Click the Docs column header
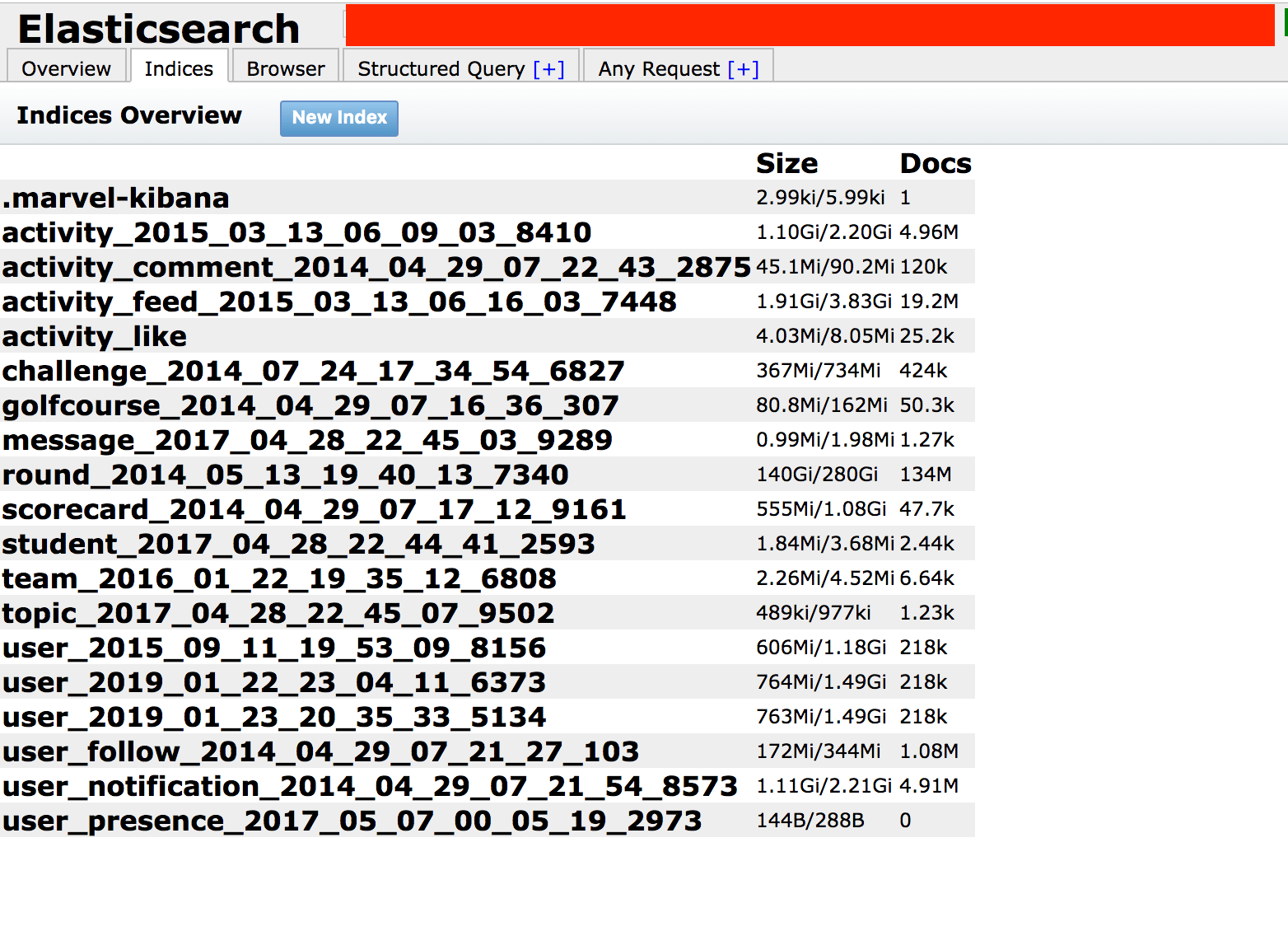This screenshot has width=1288, height=936. coord(935,163)
